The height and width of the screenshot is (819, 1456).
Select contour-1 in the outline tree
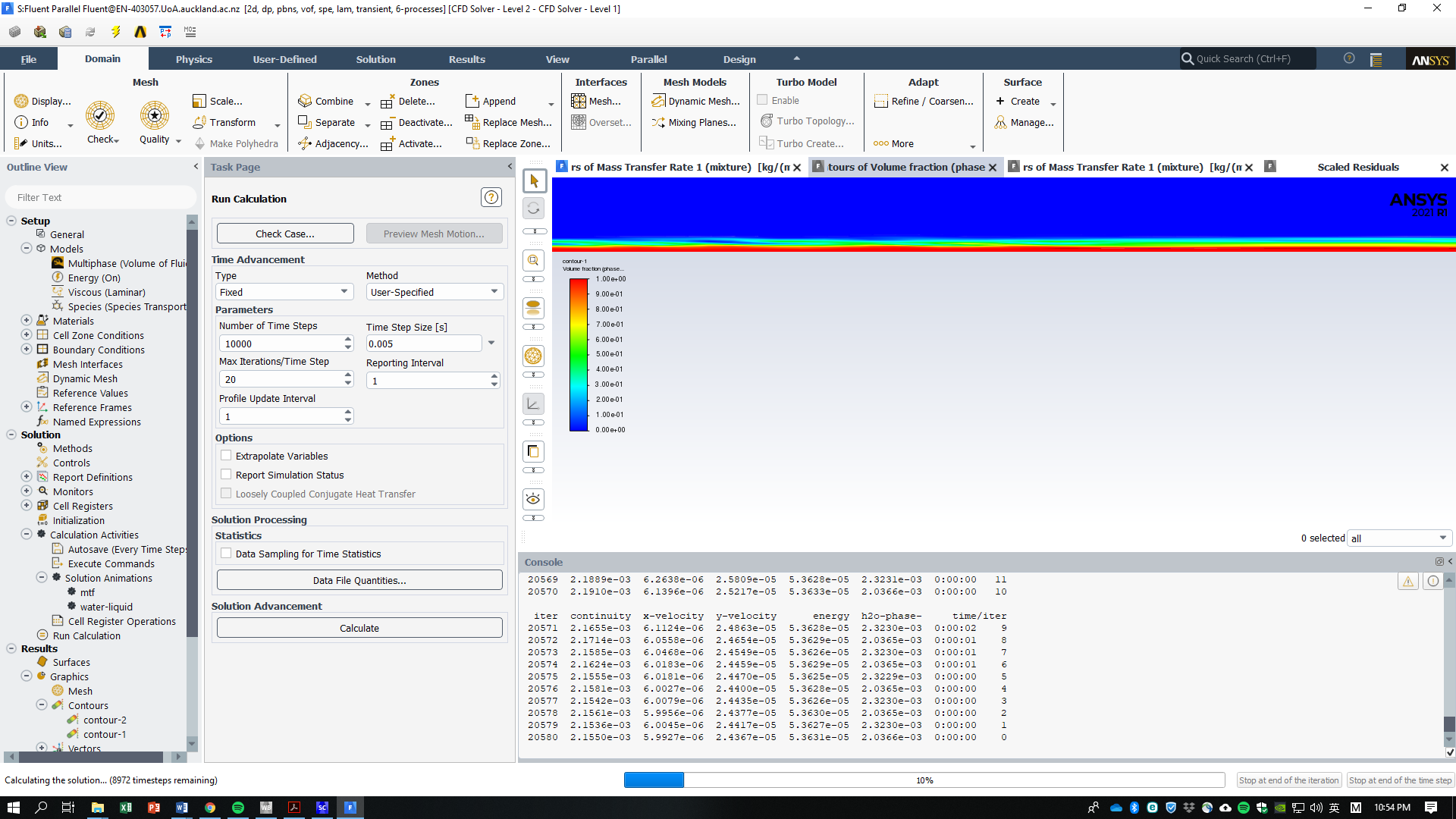point(105,734)
